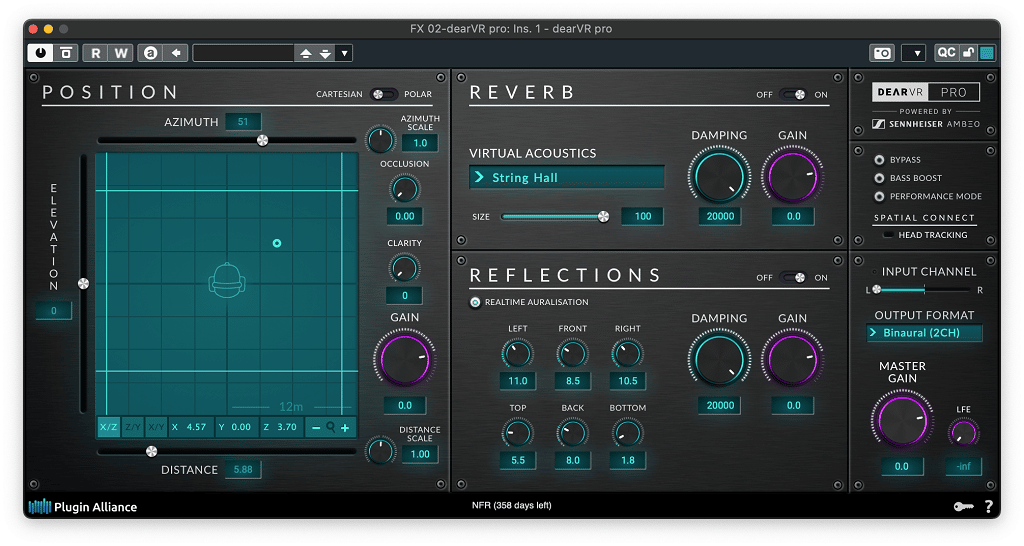This screenshot has height=546, width=1024.
Task: Click the A/B compare settings icon
Action: [x=150, y=53]
